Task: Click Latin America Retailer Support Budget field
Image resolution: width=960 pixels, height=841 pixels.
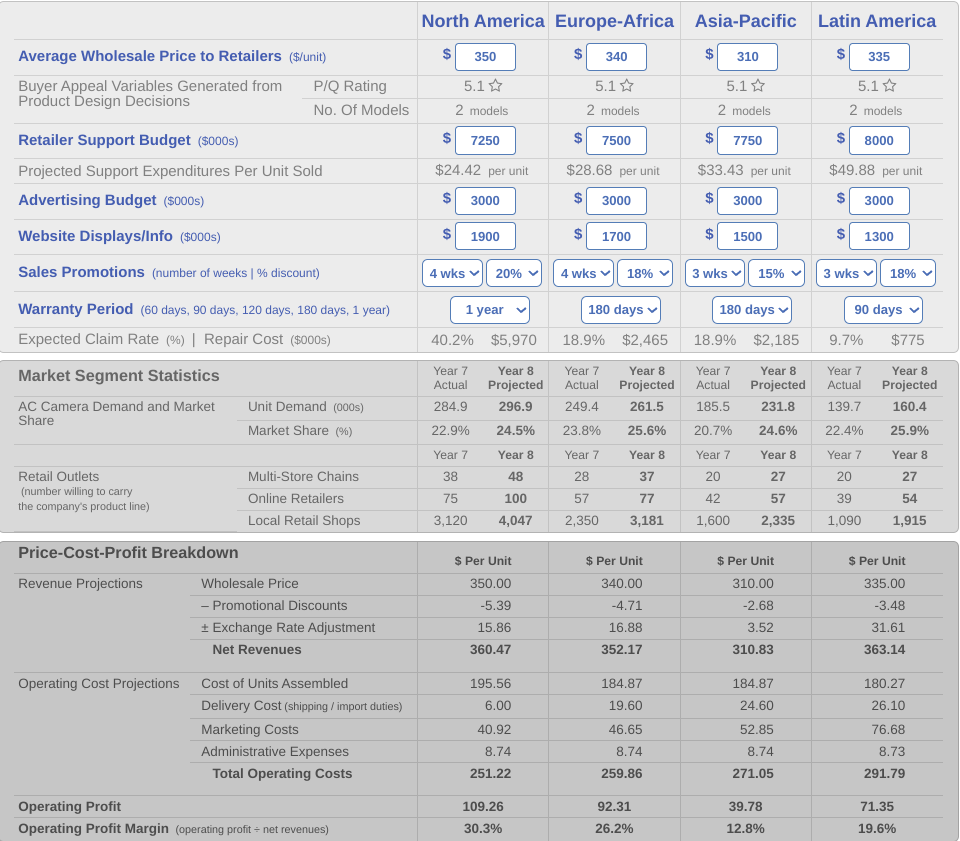Action: (x=879, y=141)
